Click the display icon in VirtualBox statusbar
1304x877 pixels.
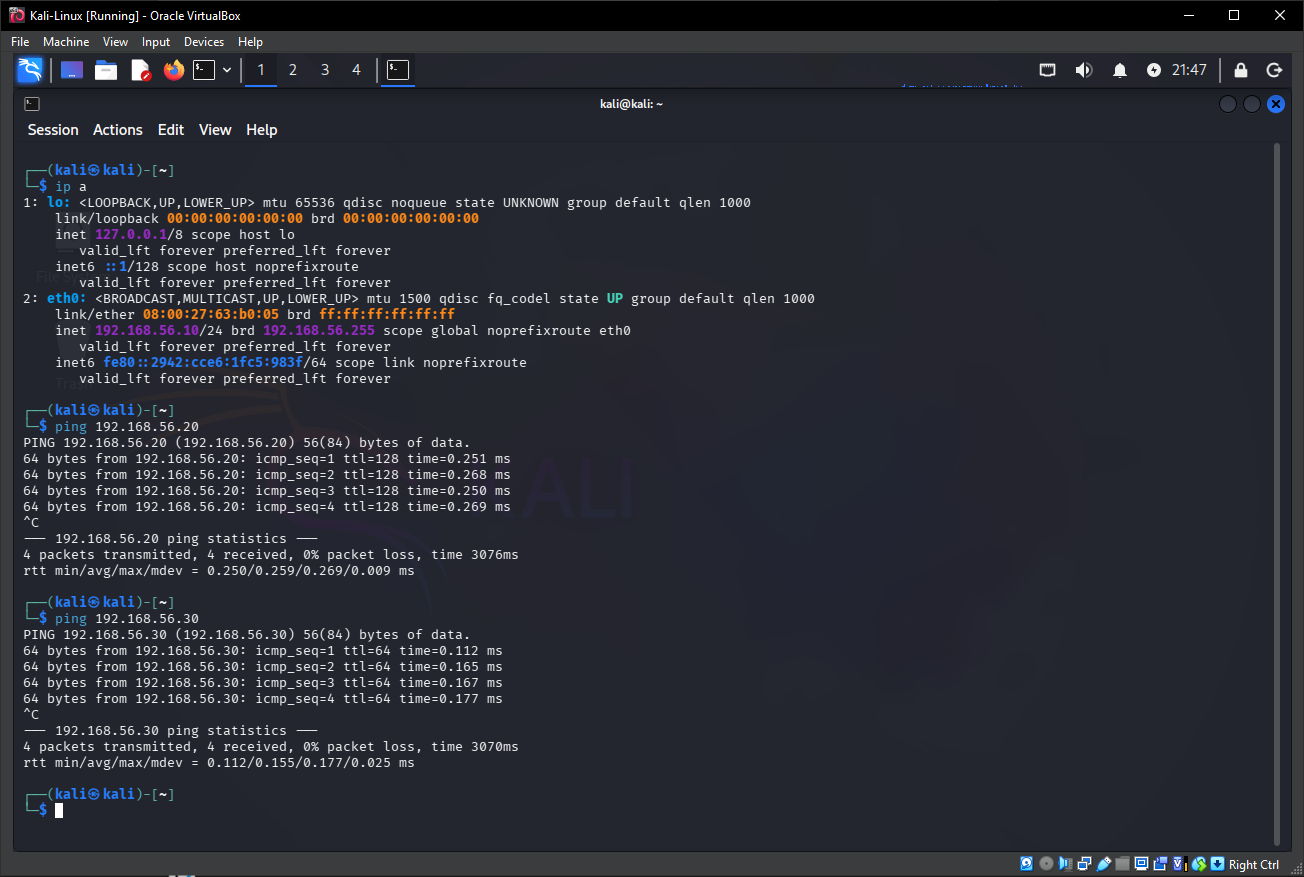coord(1142,863)
